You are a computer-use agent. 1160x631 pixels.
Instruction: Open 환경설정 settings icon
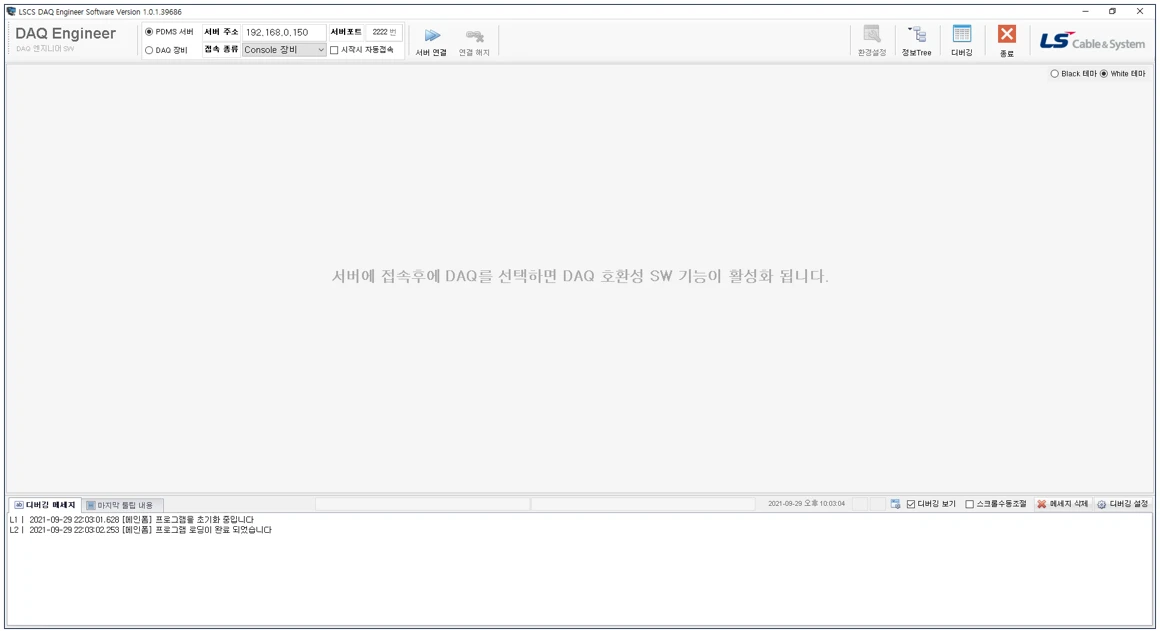tap(872, 34)
